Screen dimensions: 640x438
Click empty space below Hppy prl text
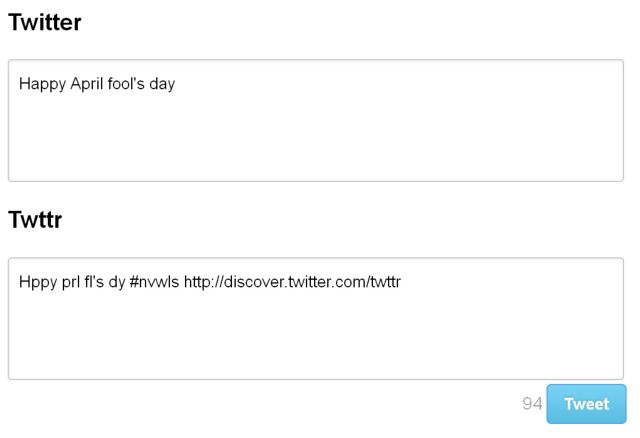pyautogui.click(x=300, y=338)
